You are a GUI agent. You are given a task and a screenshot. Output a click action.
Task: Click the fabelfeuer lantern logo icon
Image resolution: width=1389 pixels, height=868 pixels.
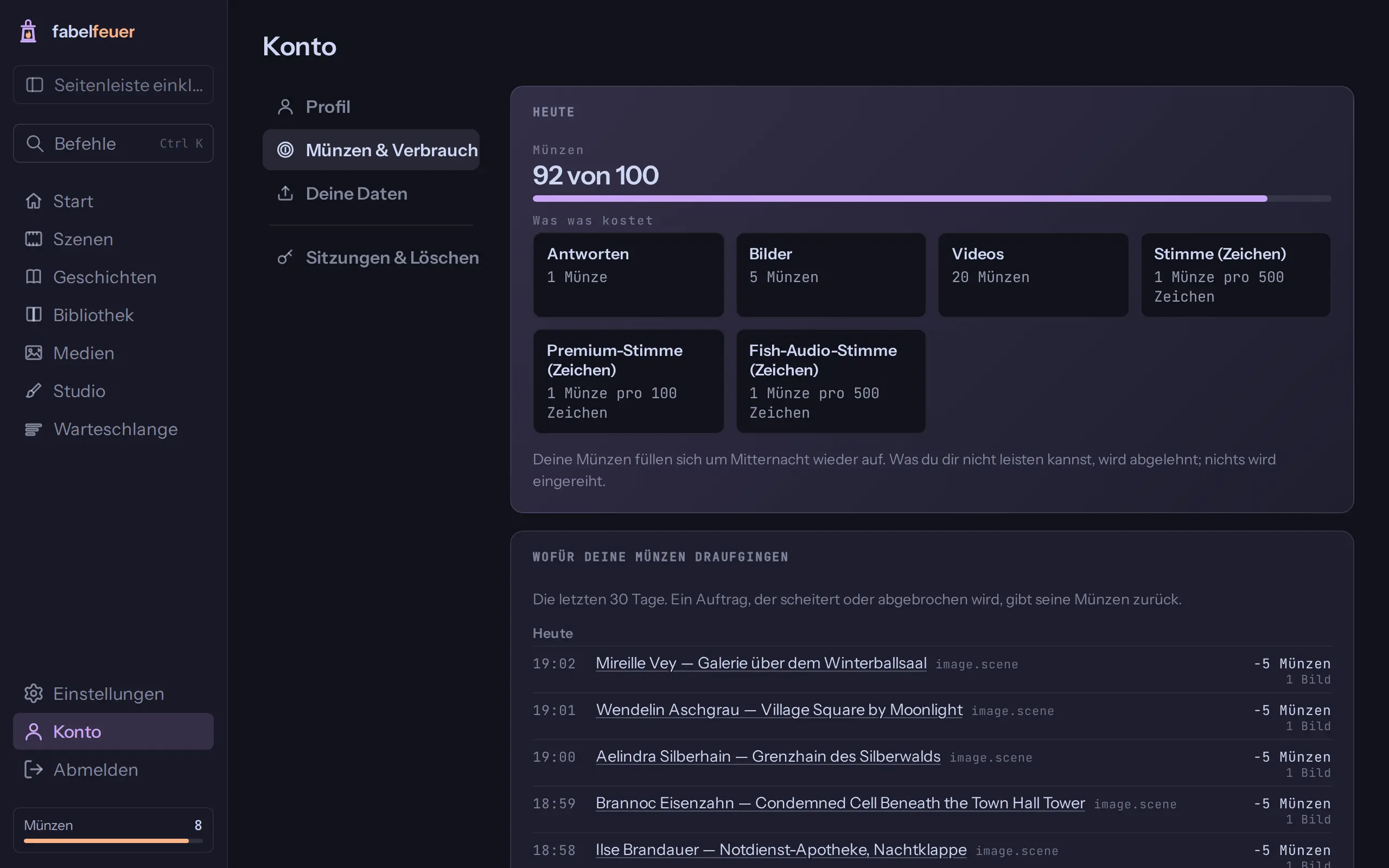[28, 31]
